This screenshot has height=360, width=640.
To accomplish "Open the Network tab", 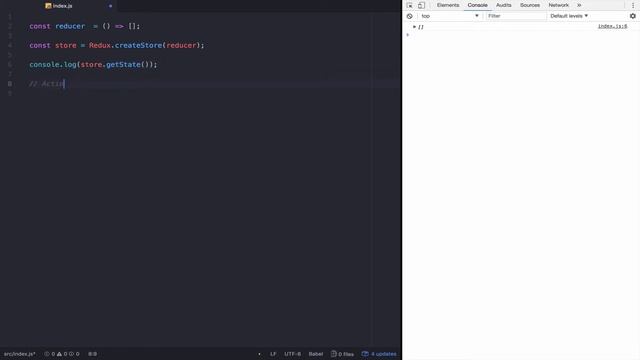I will coord(558,5).
